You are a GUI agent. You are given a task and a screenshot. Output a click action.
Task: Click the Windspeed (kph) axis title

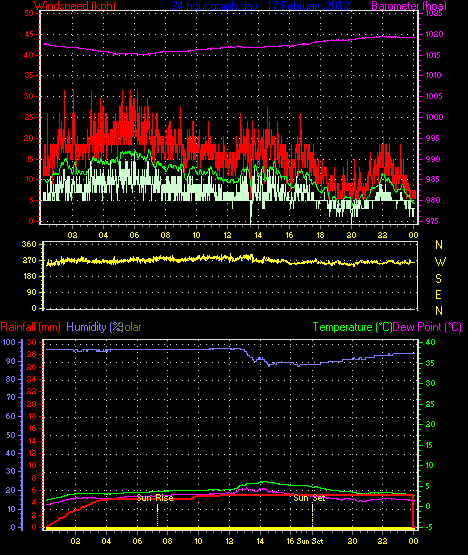click(75, 5)
